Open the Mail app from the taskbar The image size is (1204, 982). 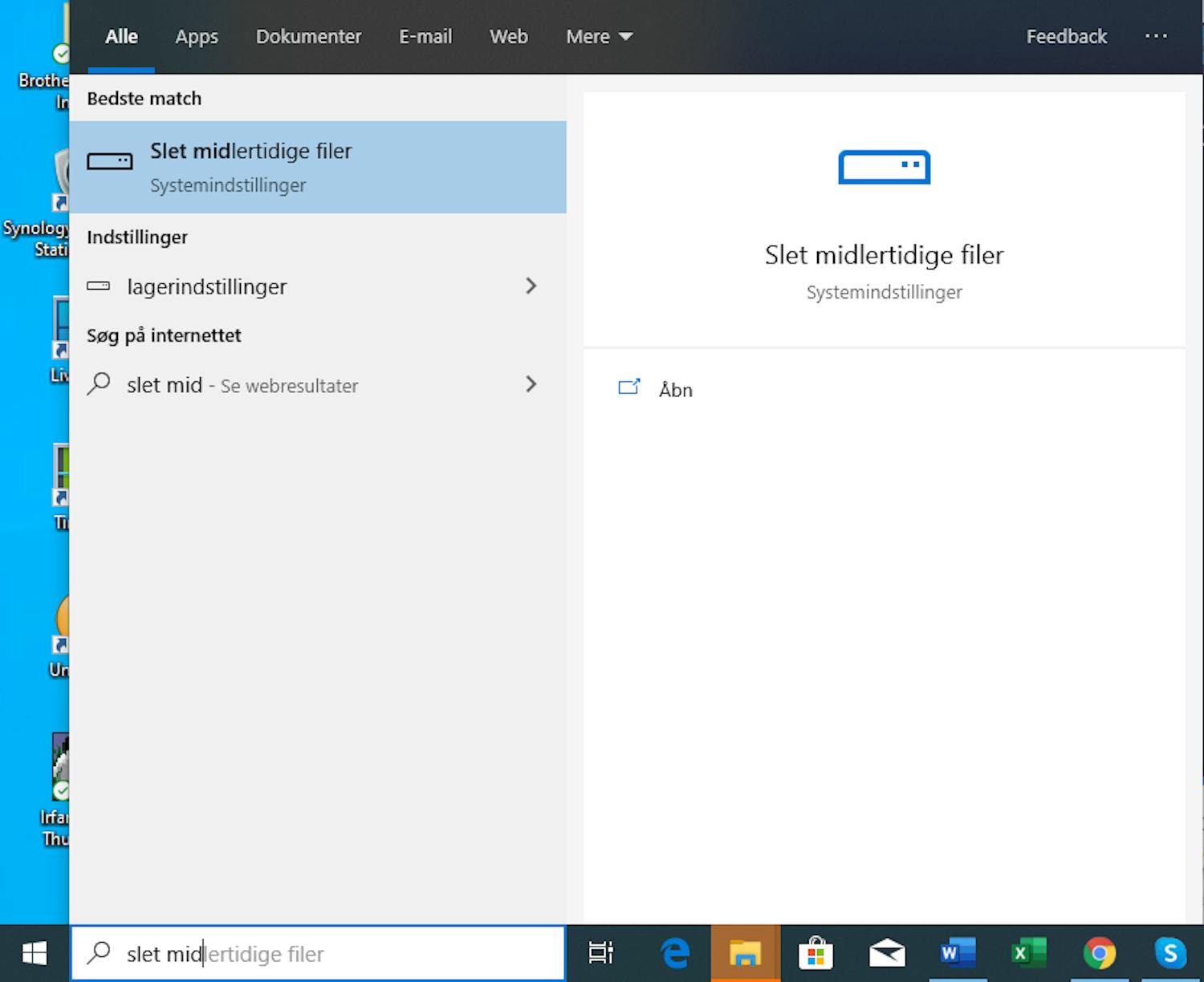[x=885, y=953]
